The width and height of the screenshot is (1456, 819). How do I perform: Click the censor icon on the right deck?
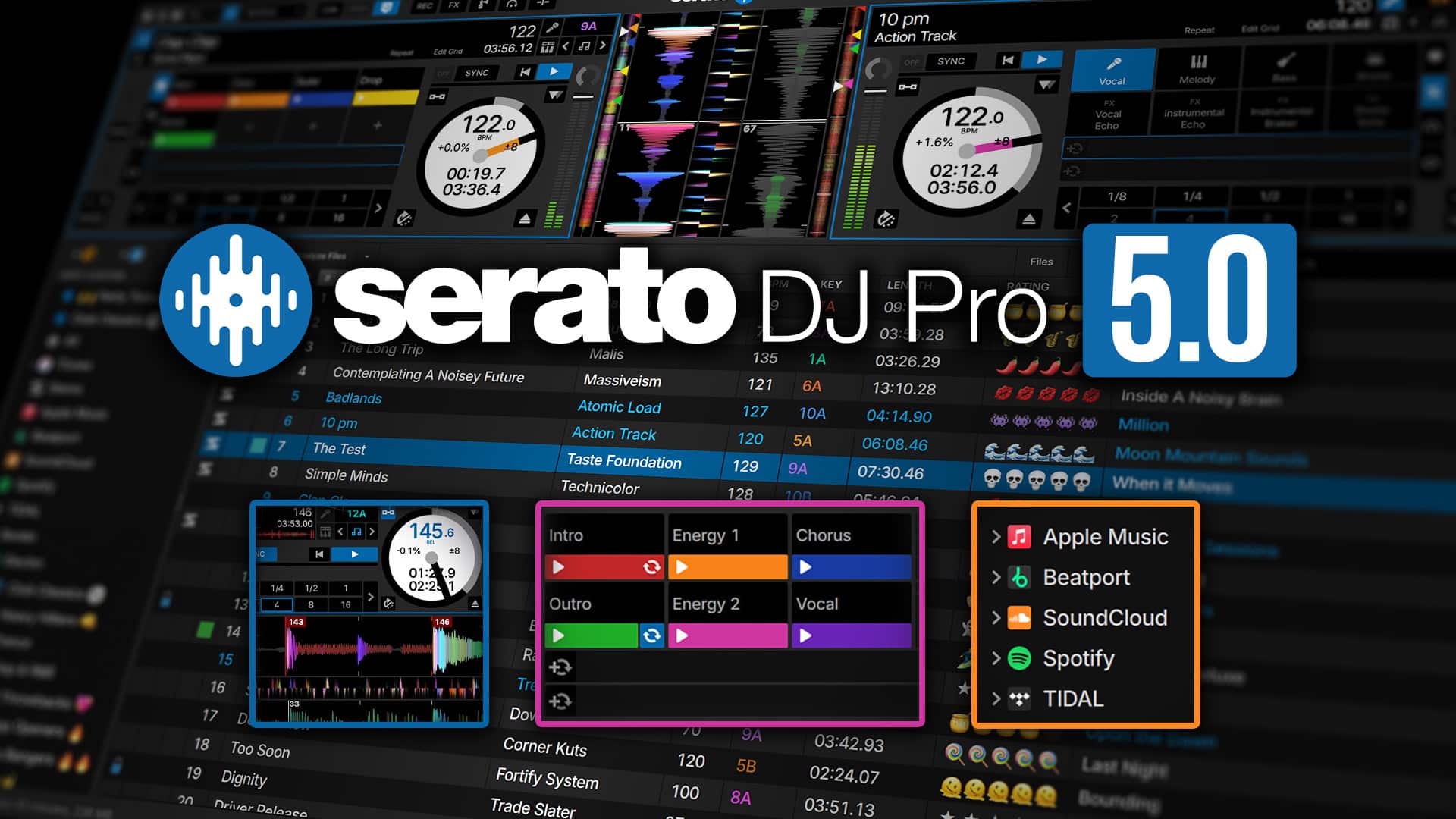[x=886, y=220]
